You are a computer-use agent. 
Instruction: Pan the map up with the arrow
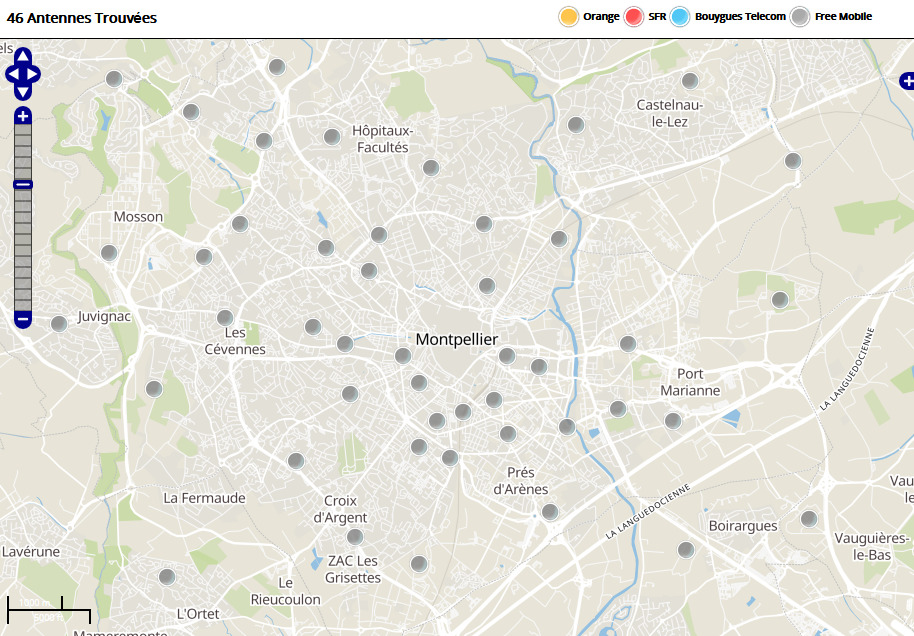pyautogui.click(x=23, y=56)
